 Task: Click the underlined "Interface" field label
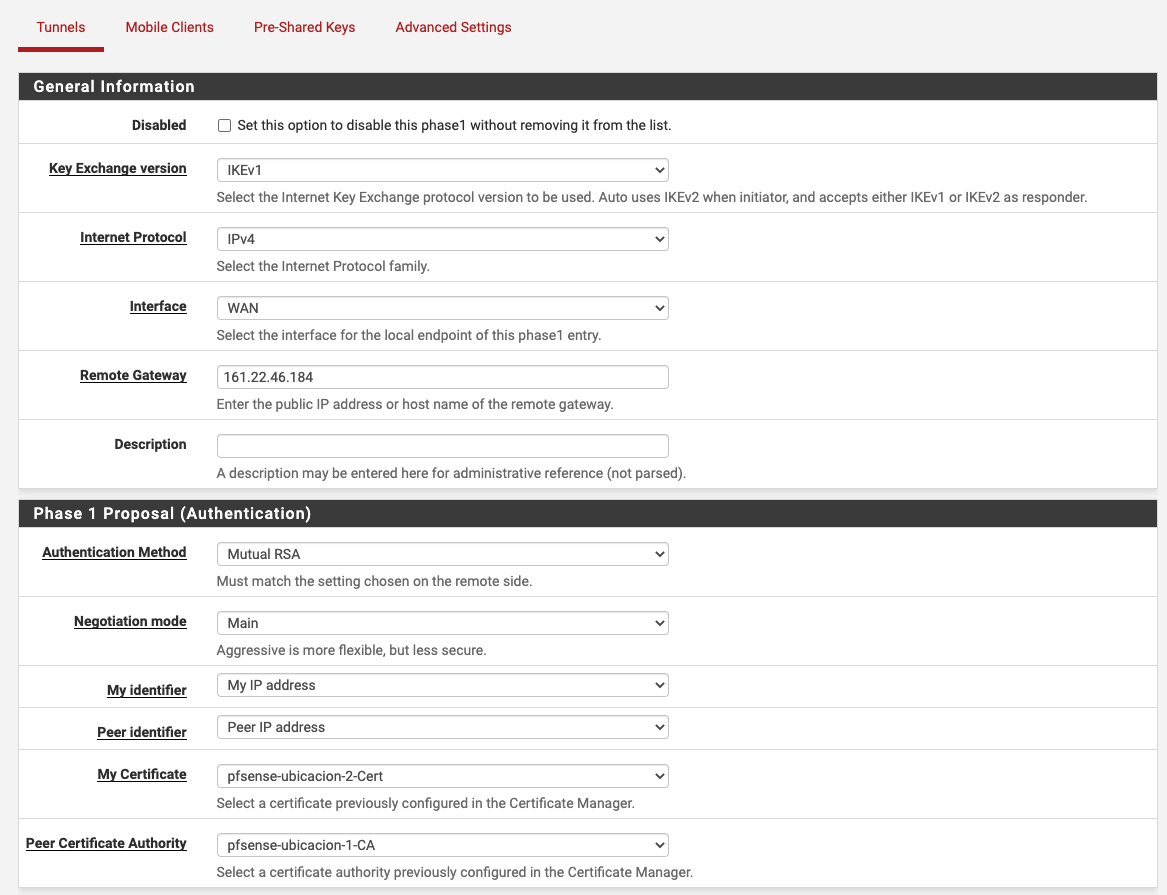pos(158,307)
